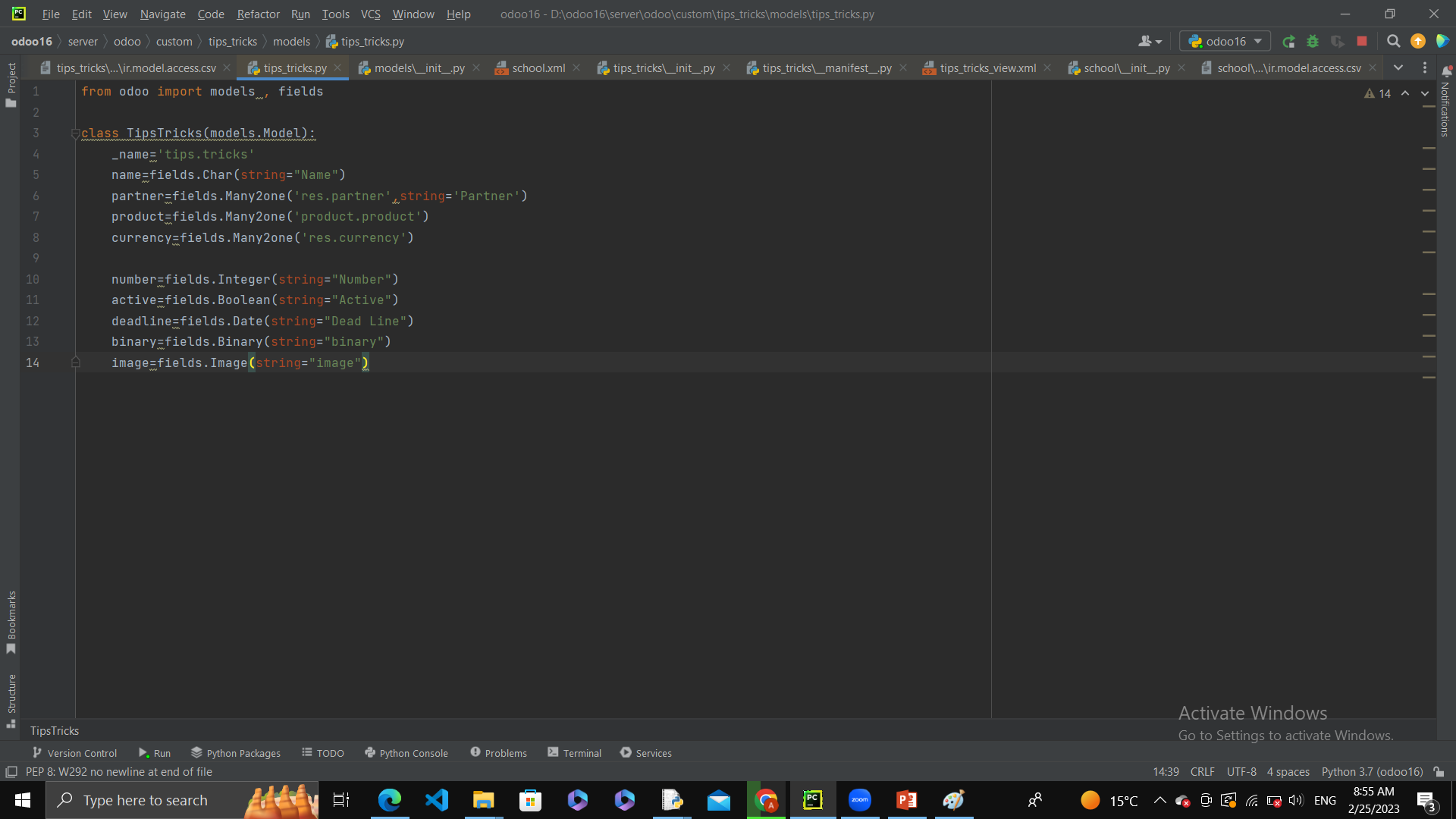Toggle file read-only lock icon
Screen dimensions: 1456x819
[x=1439, y=772]
